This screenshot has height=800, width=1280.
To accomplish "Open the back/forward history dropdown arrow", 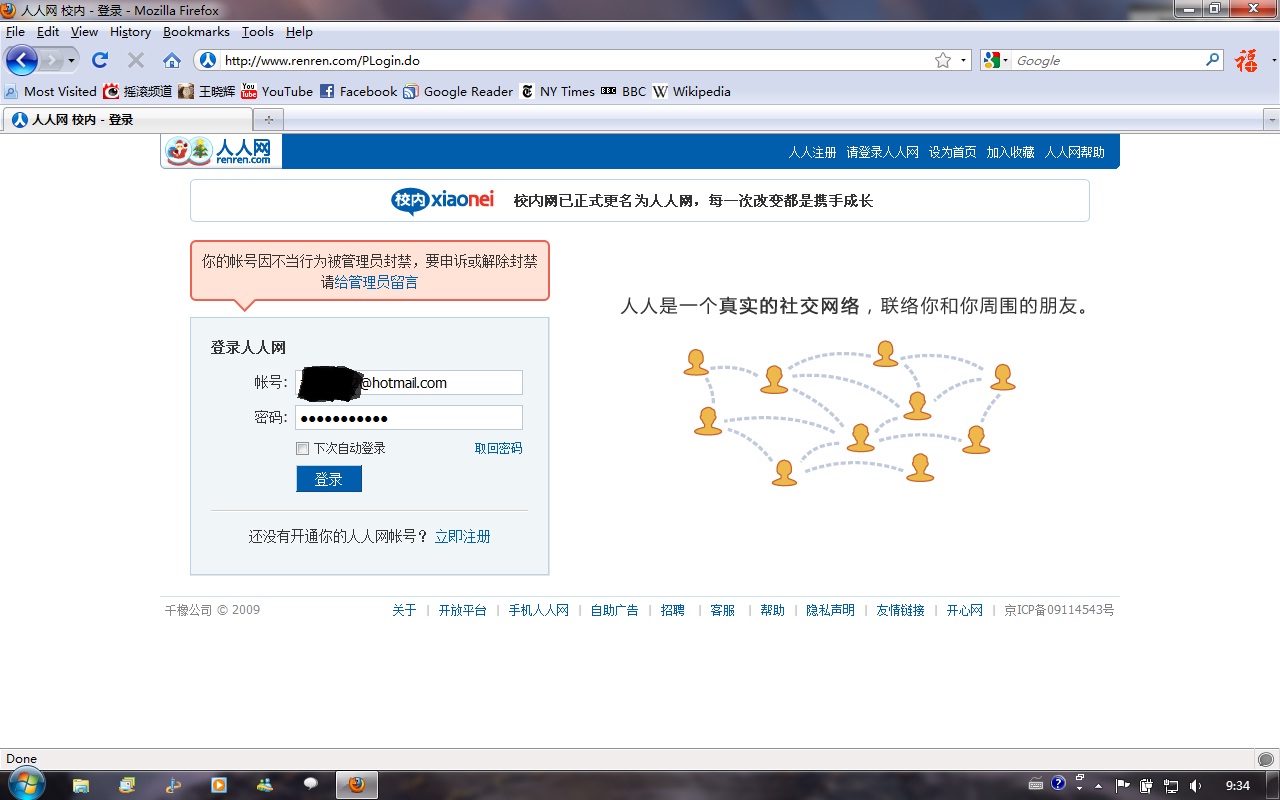I will coord(71,60).
